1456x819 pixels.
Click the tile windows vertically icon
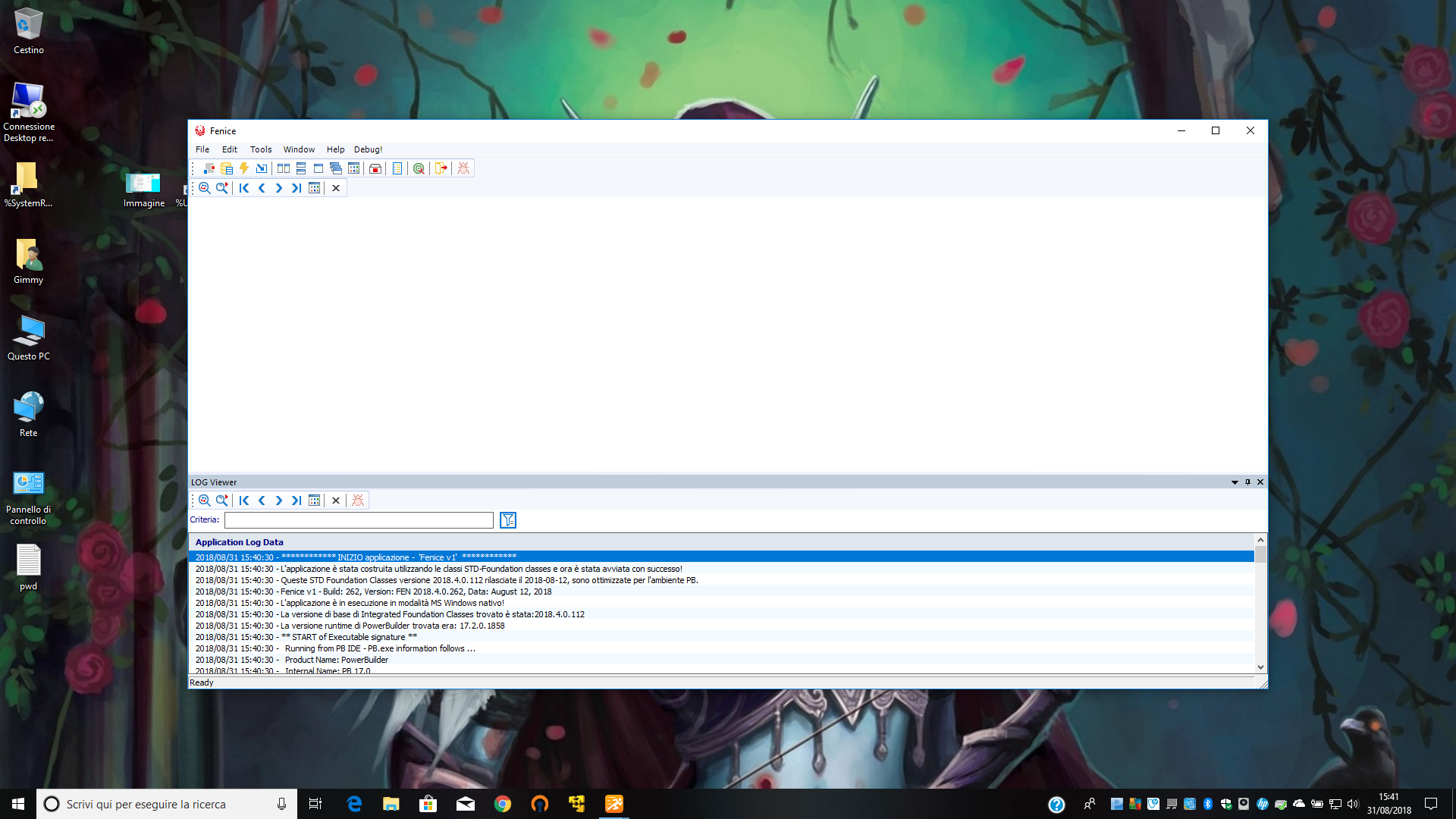tap(284, 168)
